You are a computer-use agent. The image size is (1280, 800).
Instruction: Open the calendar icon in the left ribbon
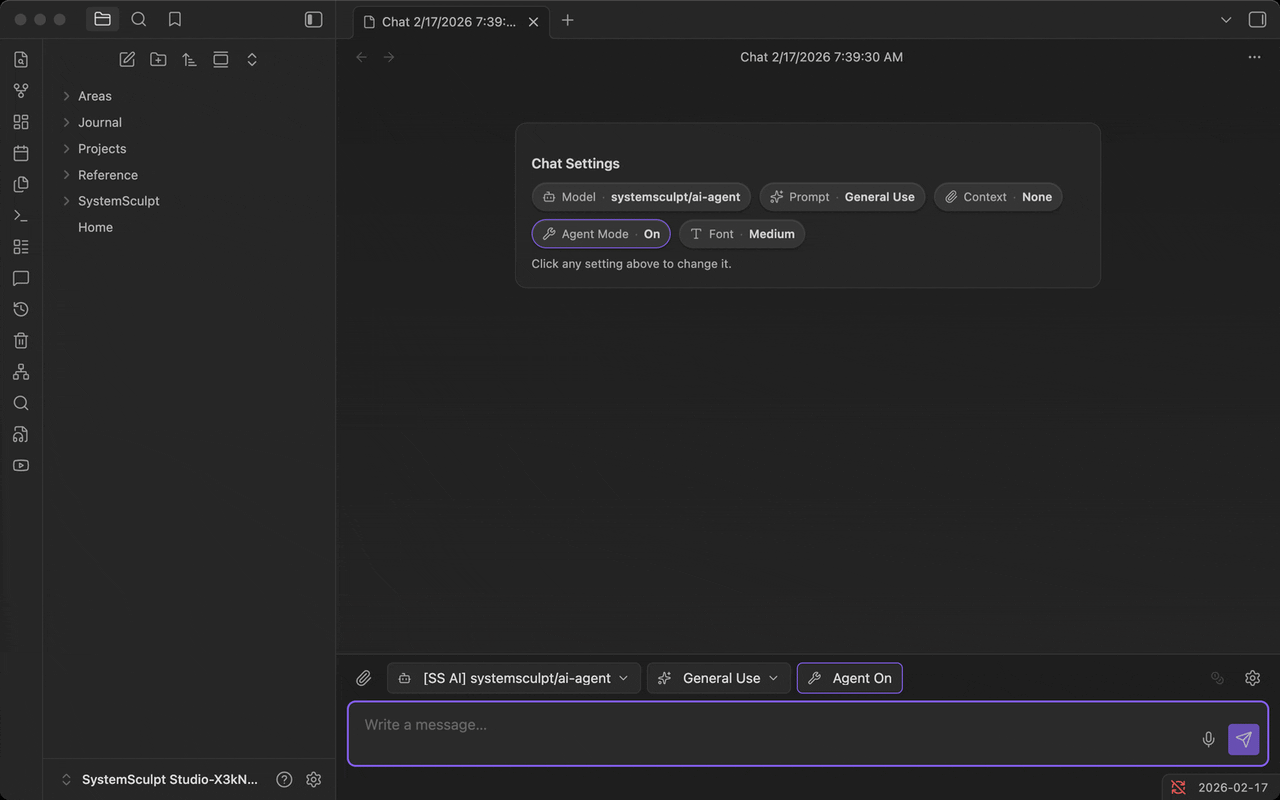click(20, 152)
